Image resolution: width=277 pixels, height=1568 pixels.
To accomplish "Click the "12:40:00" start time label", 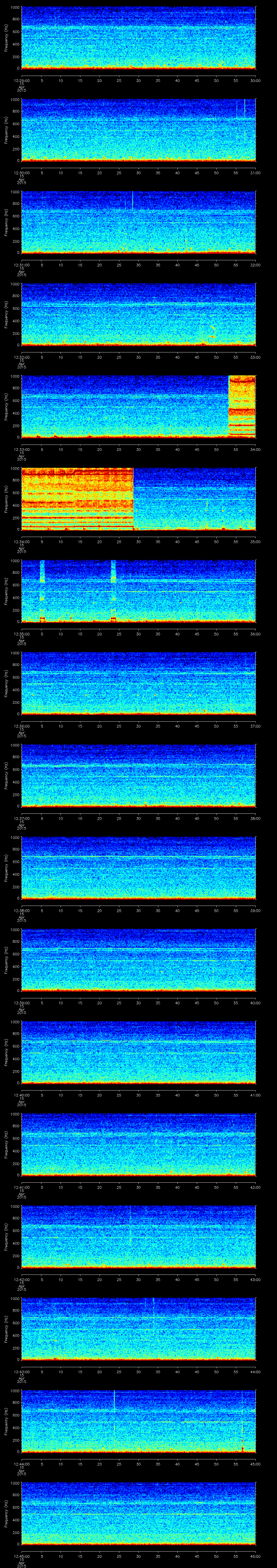I will [x=21, y=1095].
